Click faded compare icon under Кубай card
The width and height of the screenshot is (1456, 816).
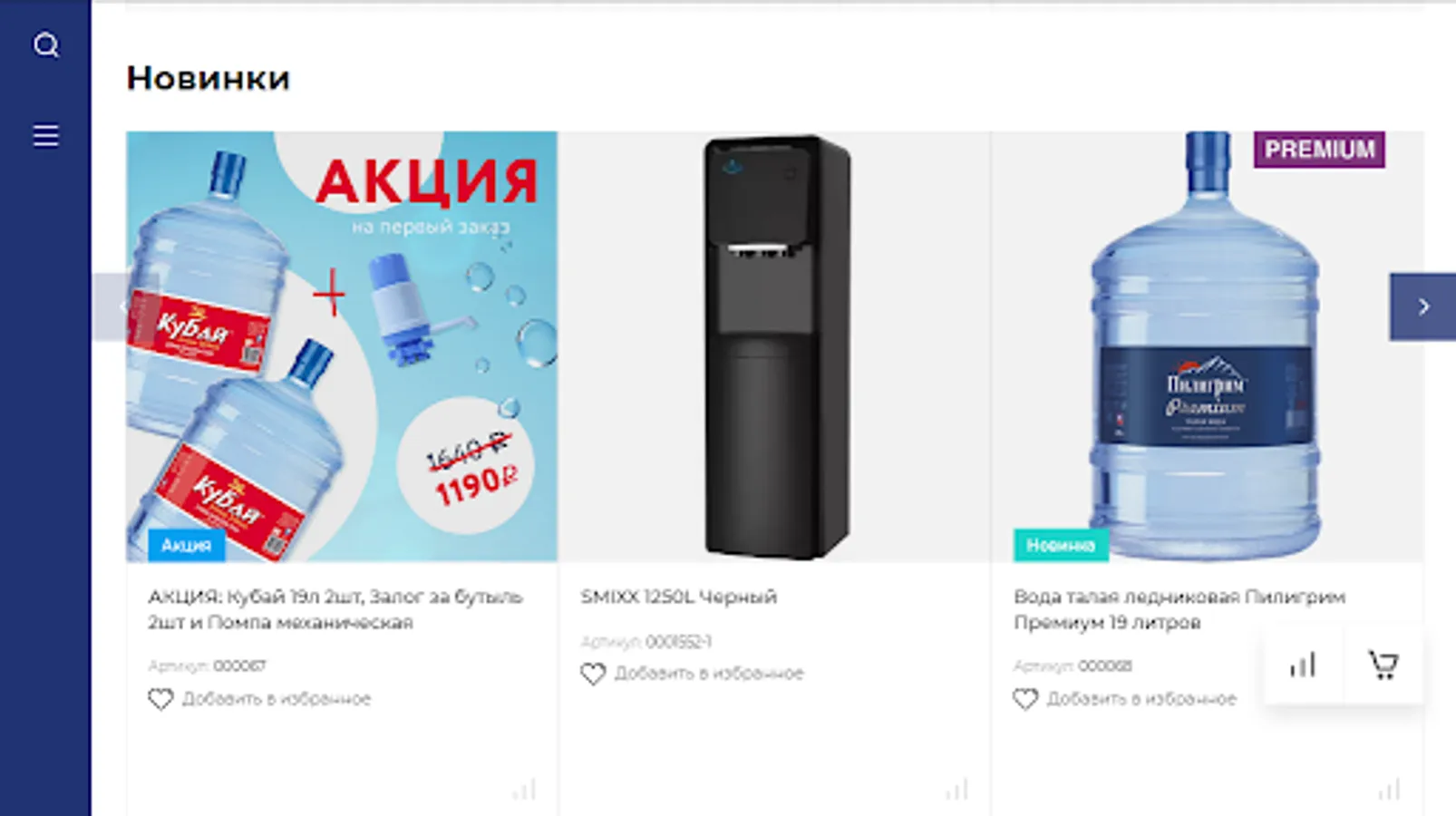click(524, 790)
